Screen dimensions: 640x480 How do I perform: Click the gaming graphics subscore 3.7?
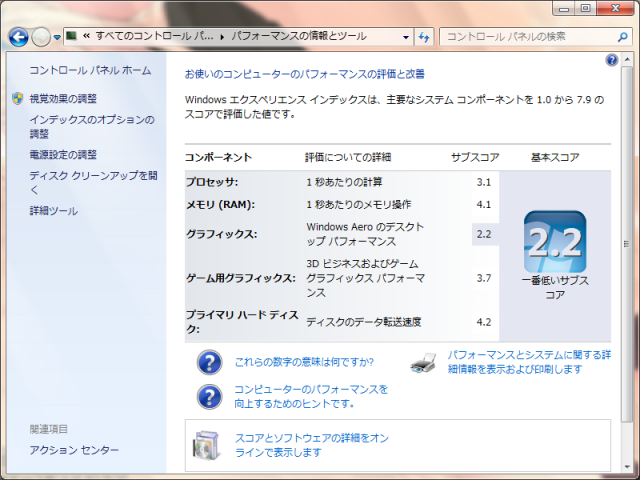pos(484,278)
